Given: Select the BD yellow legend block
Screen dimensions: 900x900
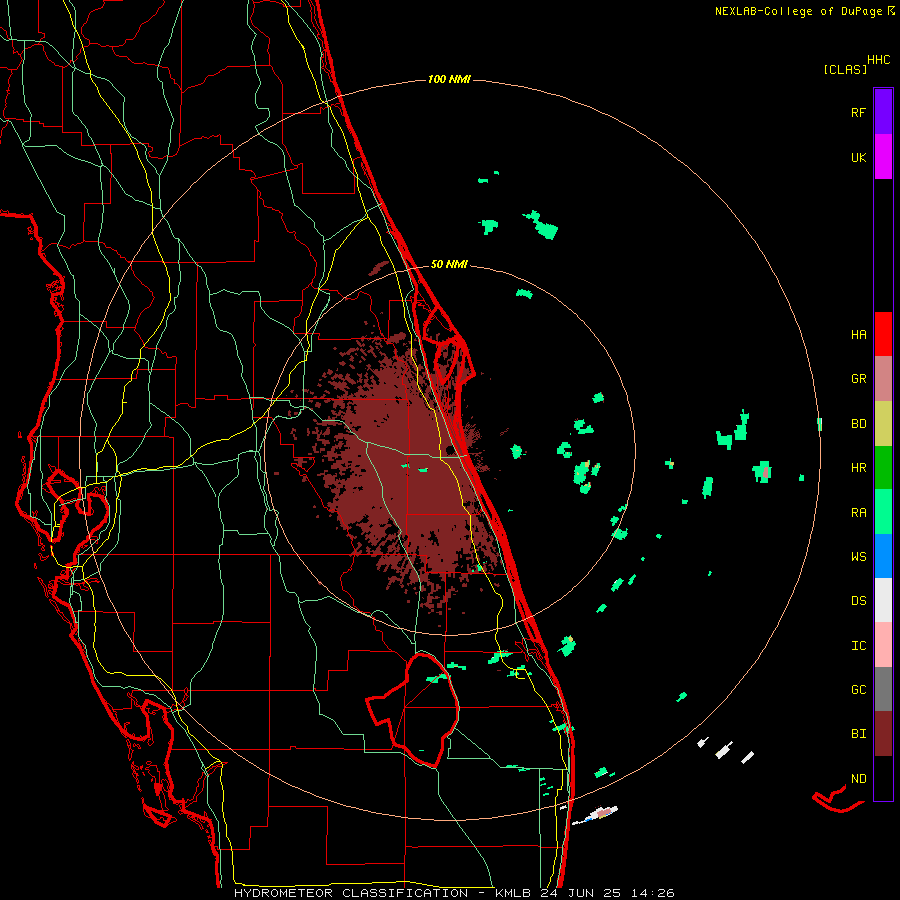Looking at the screenshot, I should 883,424.
